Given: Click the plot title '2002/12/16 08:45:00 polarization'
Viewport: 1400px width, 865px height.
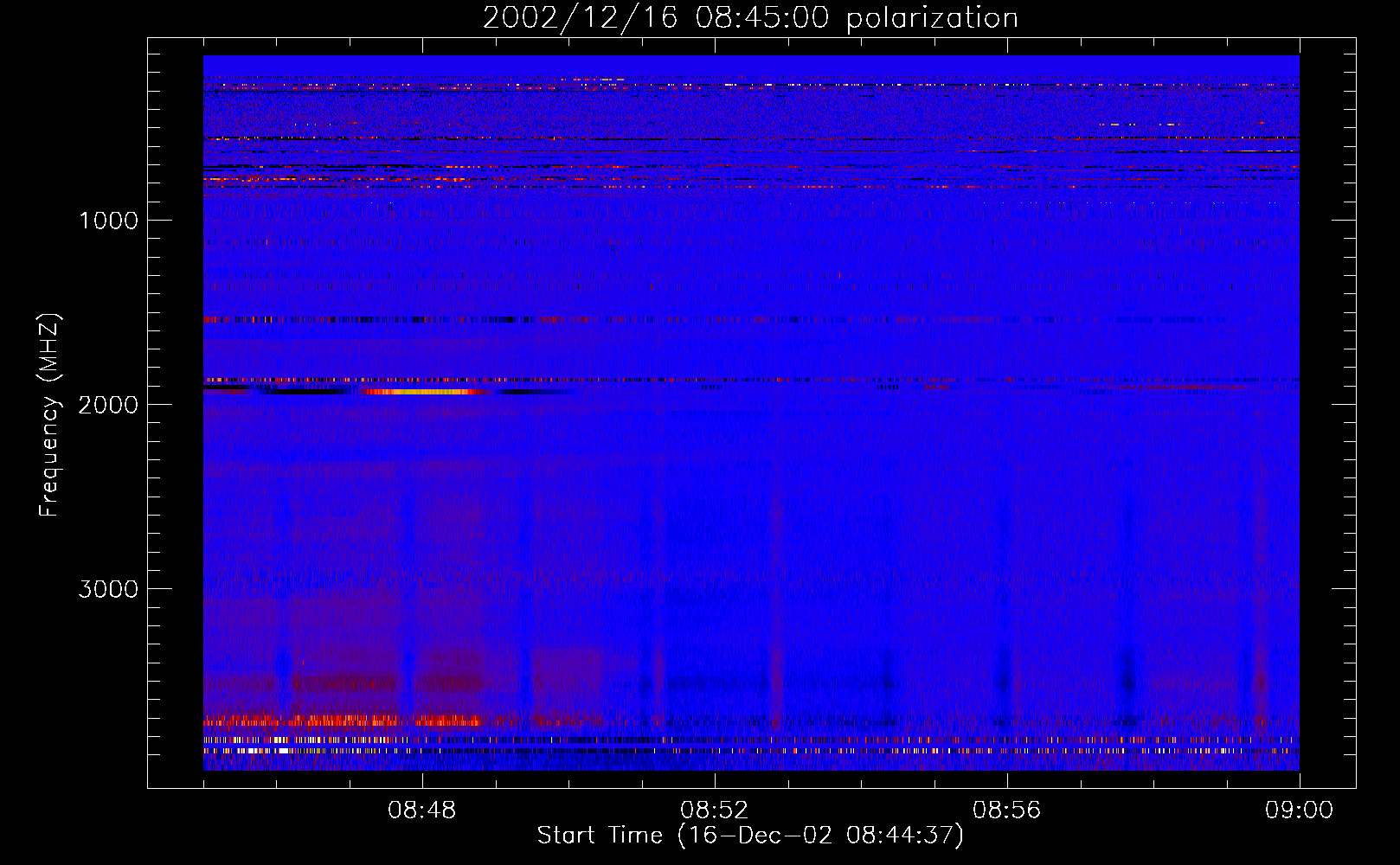Looking at the screenshot, I should tap(750, 18).
